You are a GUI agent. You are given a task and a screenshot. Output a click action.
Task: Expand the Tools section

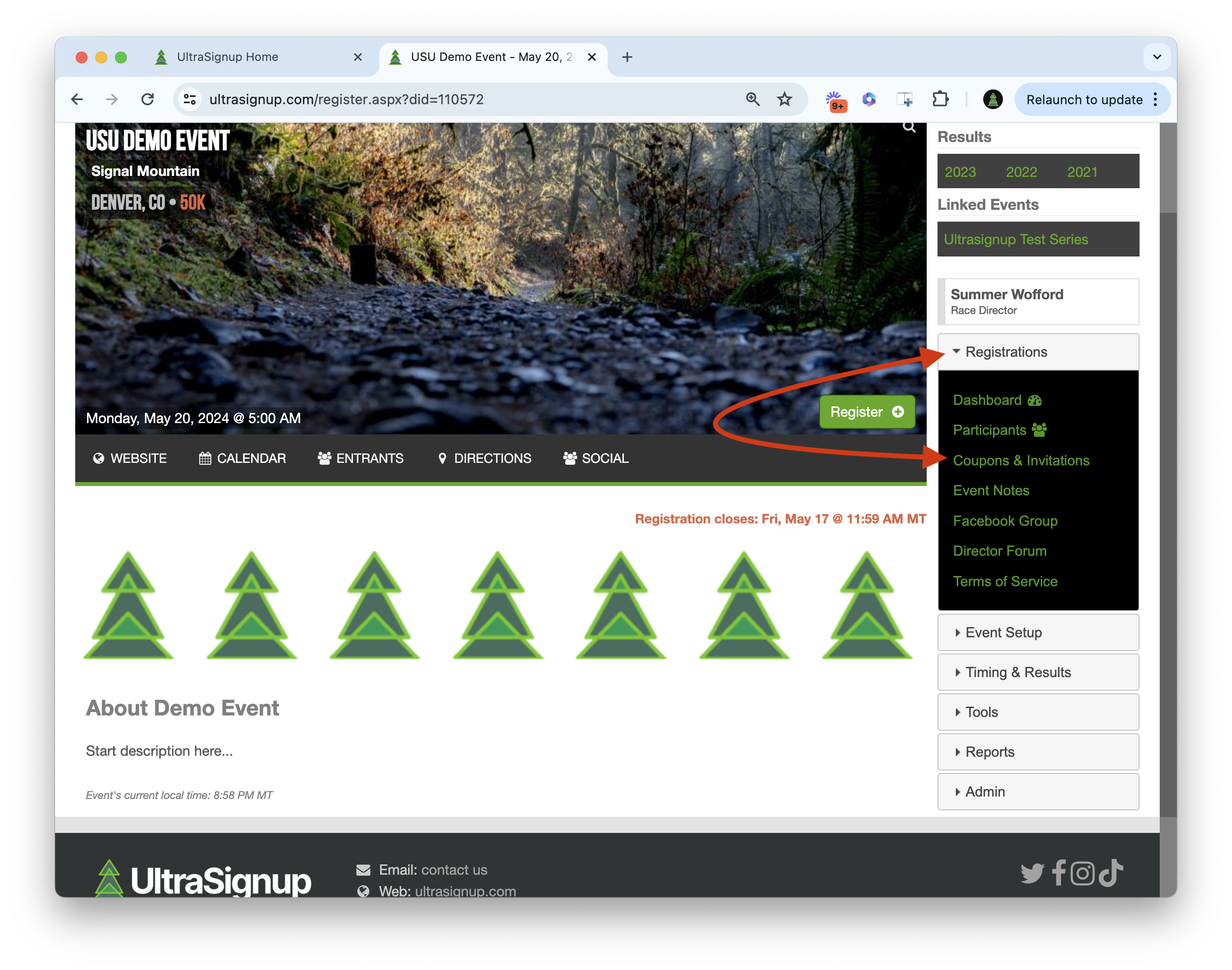click(x=1038, y=712)
